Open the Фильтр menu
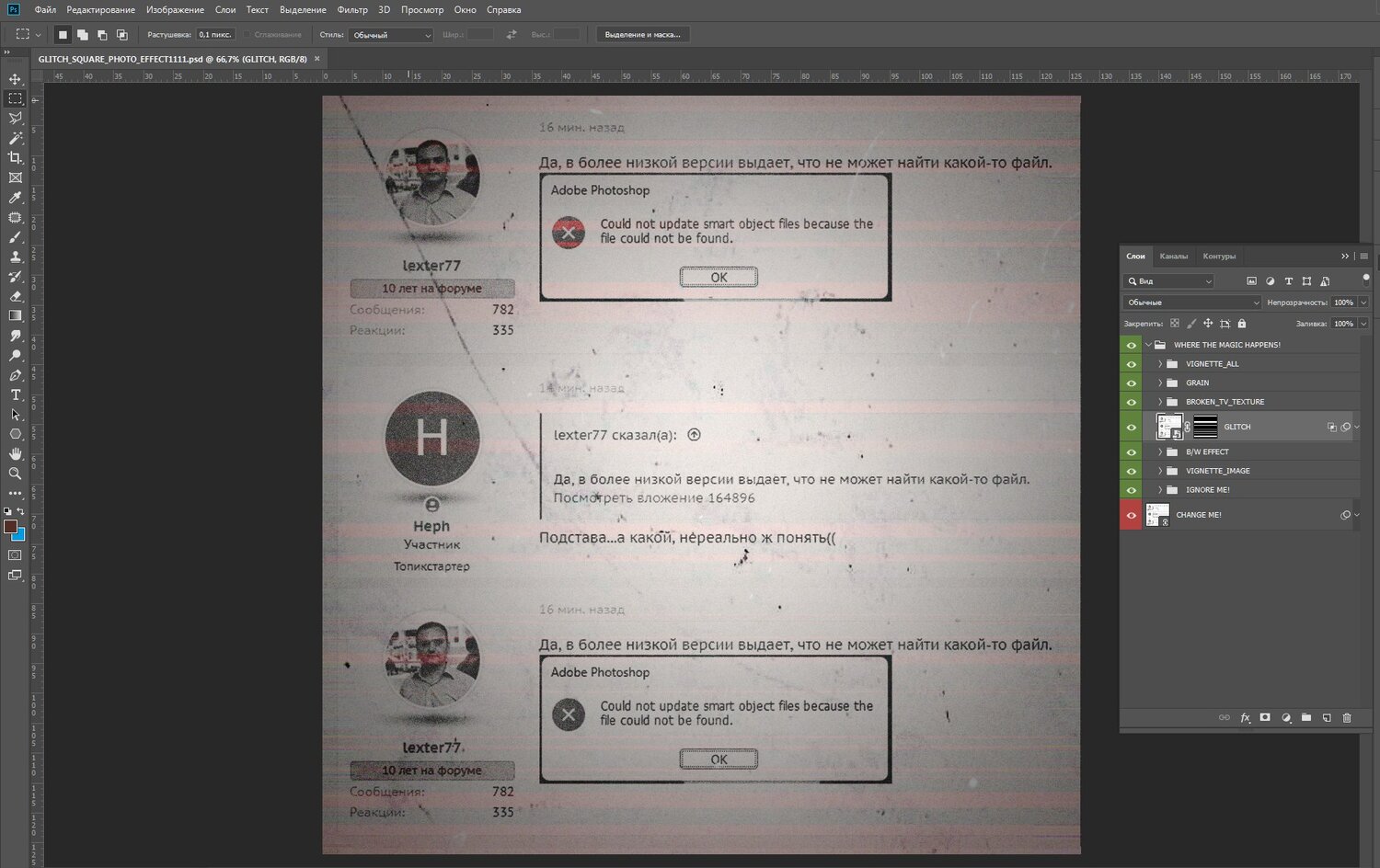Viewport: 1380px width, 868px height. (352, 10)
